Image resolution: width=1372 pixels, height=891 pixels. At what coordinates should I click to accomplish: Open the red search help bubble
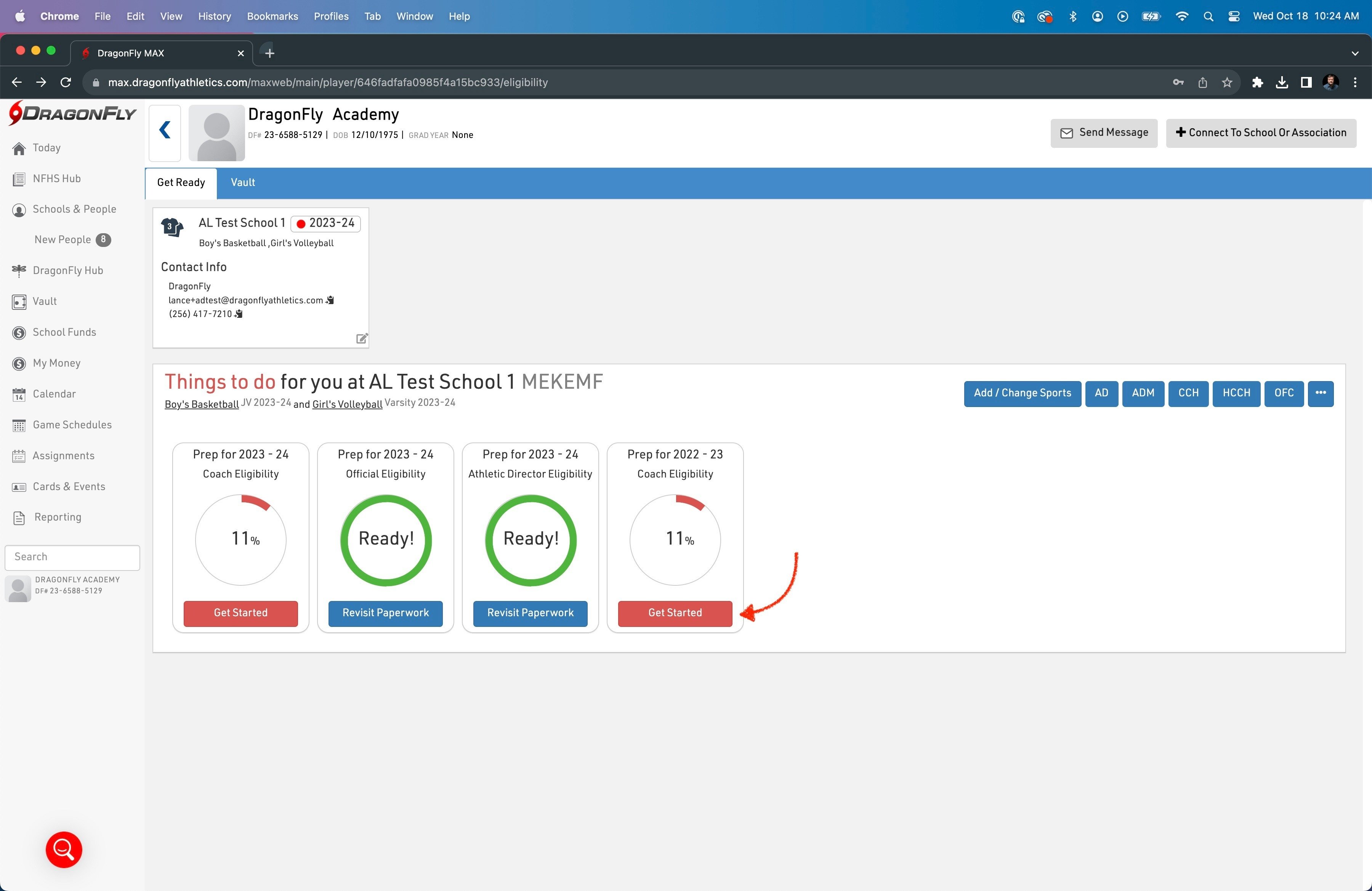point(64,849)
